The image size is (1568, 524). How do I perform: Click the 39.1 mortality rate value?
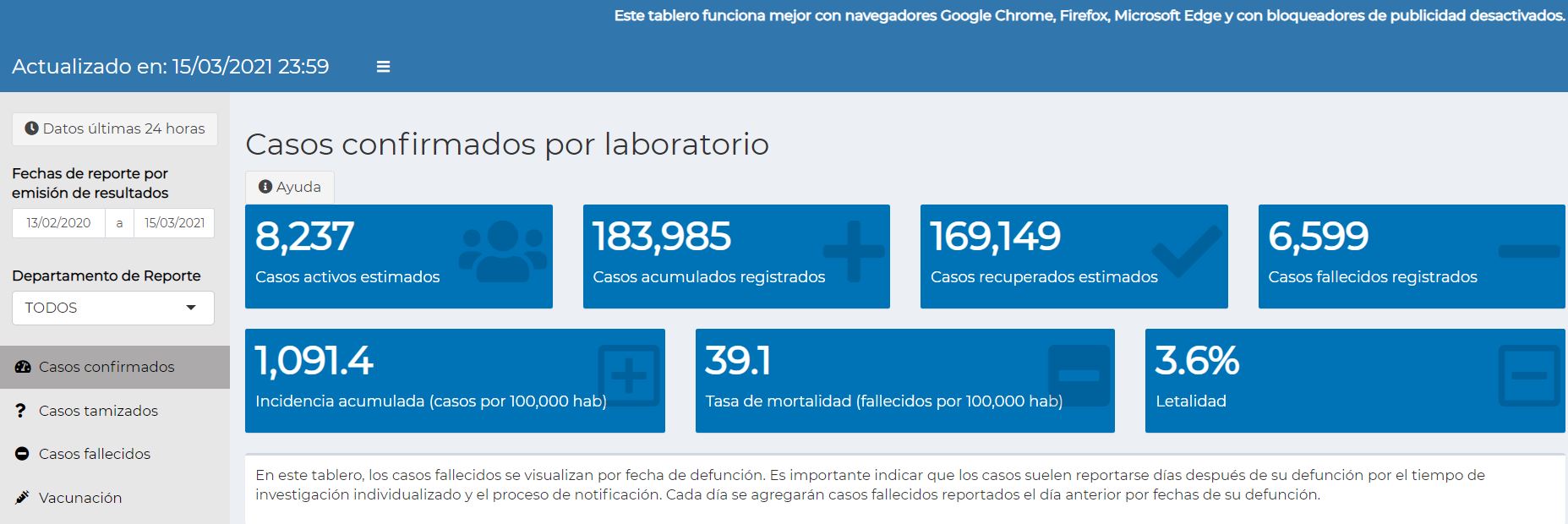click(x=738, y=361)
